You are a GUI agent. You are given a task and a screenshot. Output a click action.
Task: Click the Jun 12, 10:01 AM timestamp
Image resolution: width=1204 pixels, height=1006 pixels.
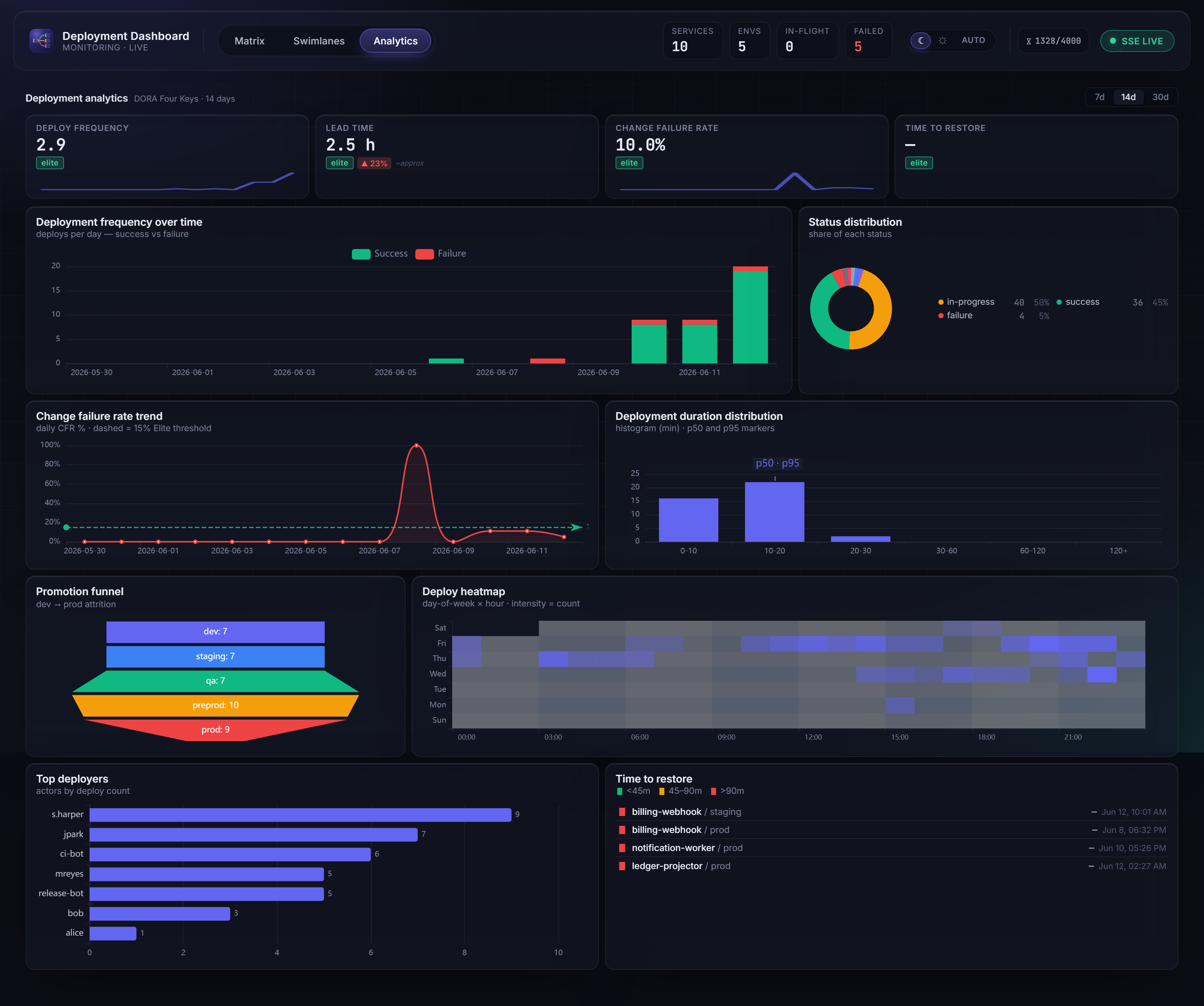click(x=1134, y=811)
